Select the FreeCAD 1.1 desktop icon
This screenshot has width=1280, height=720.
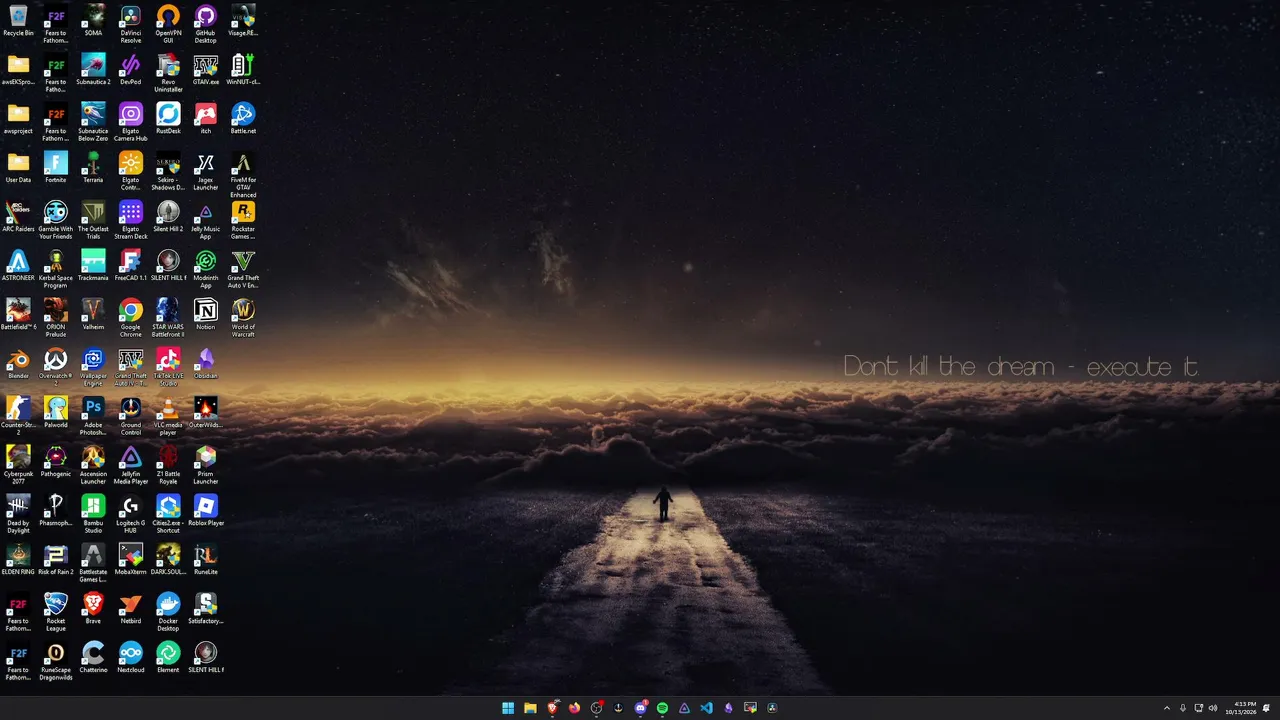tap(131, 266)
